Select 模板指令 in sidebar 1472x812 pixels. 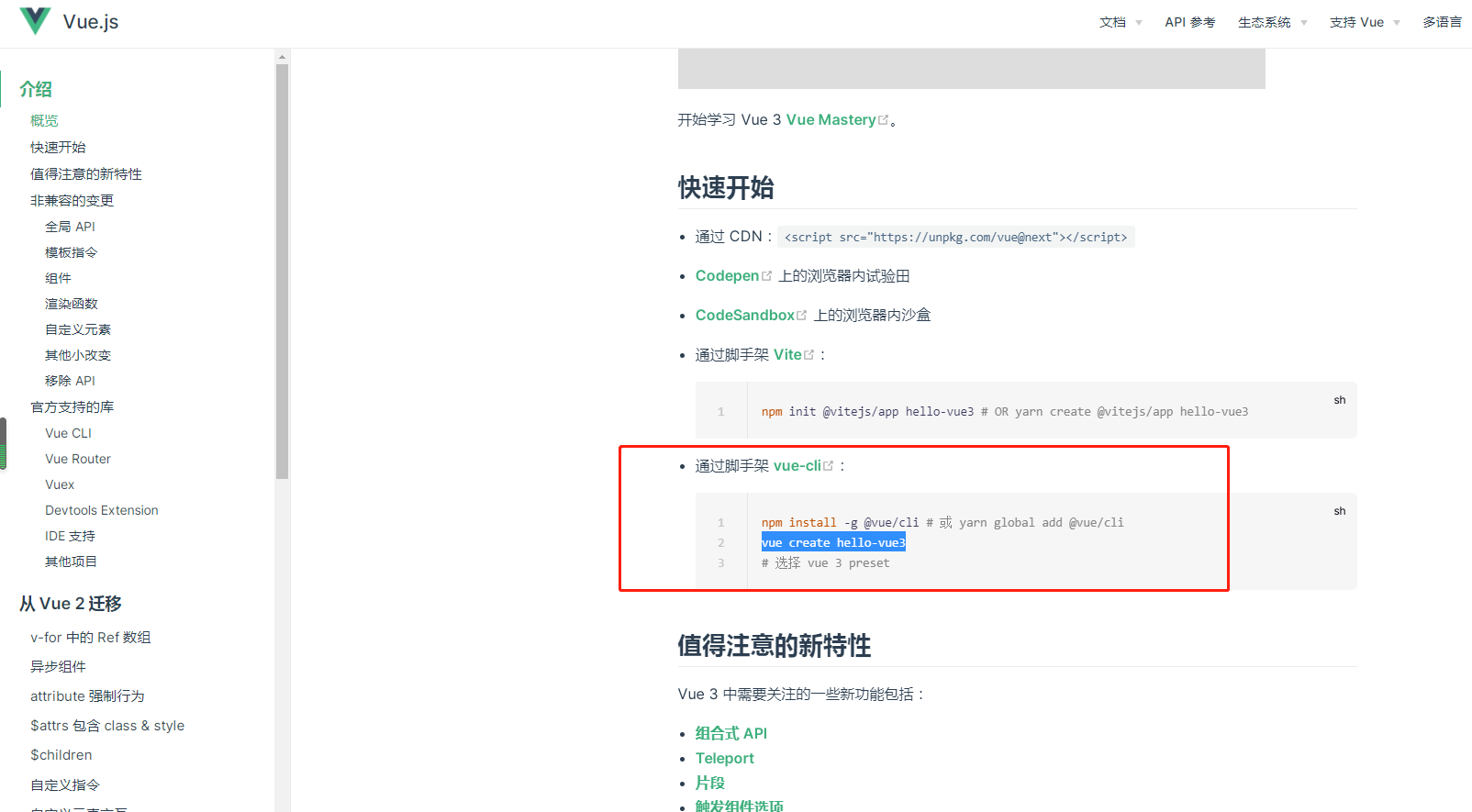pyautogui.click(x=71, y=252)
